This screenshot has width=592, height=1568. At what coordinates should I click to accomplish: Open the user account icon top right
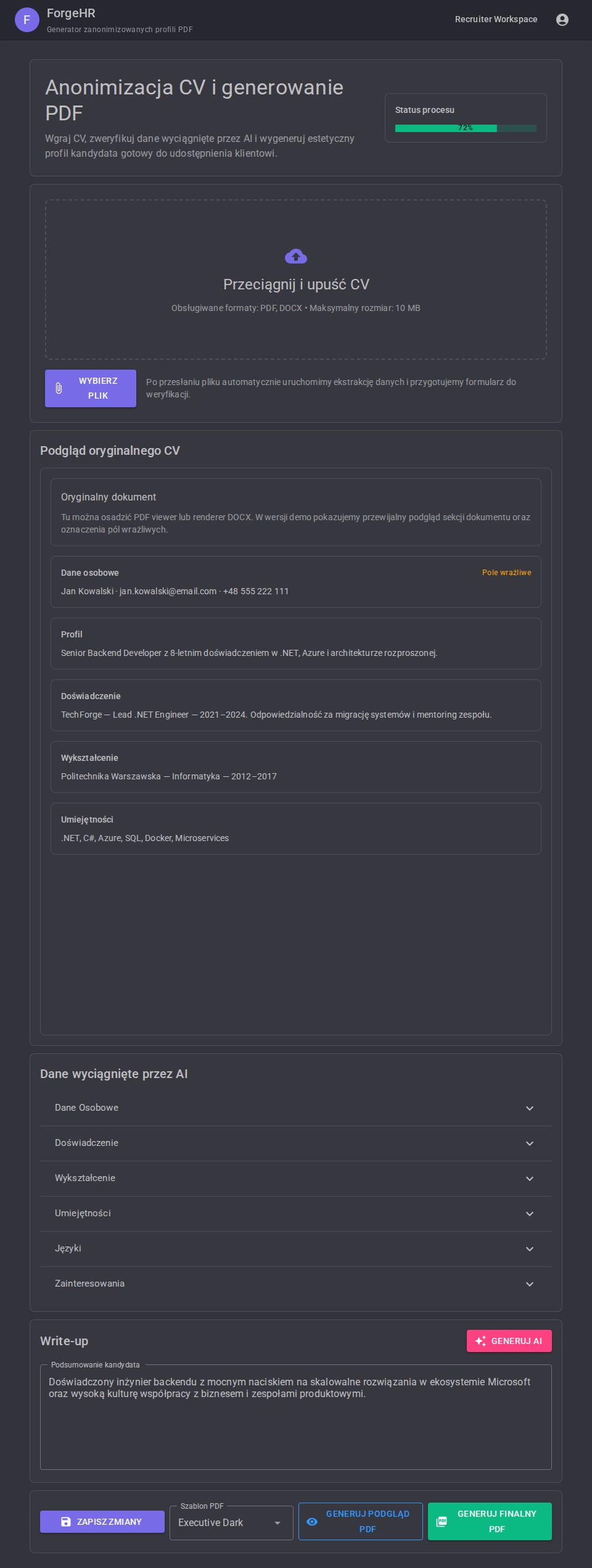(562, 19)
